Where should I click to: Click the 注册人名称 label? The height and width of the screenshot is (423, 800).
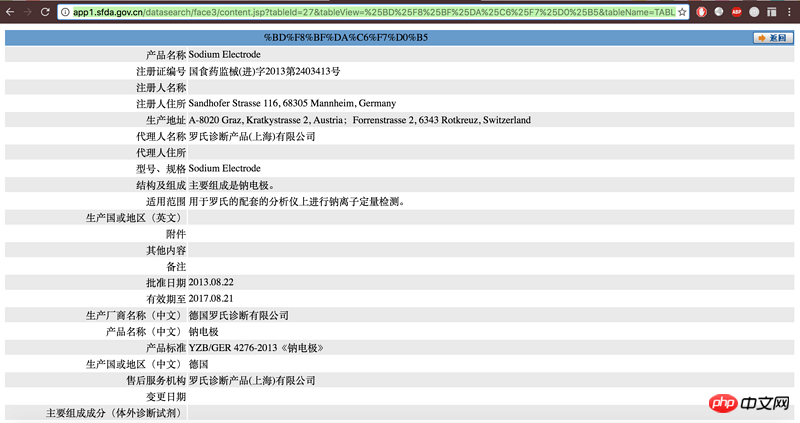(161, 87)
